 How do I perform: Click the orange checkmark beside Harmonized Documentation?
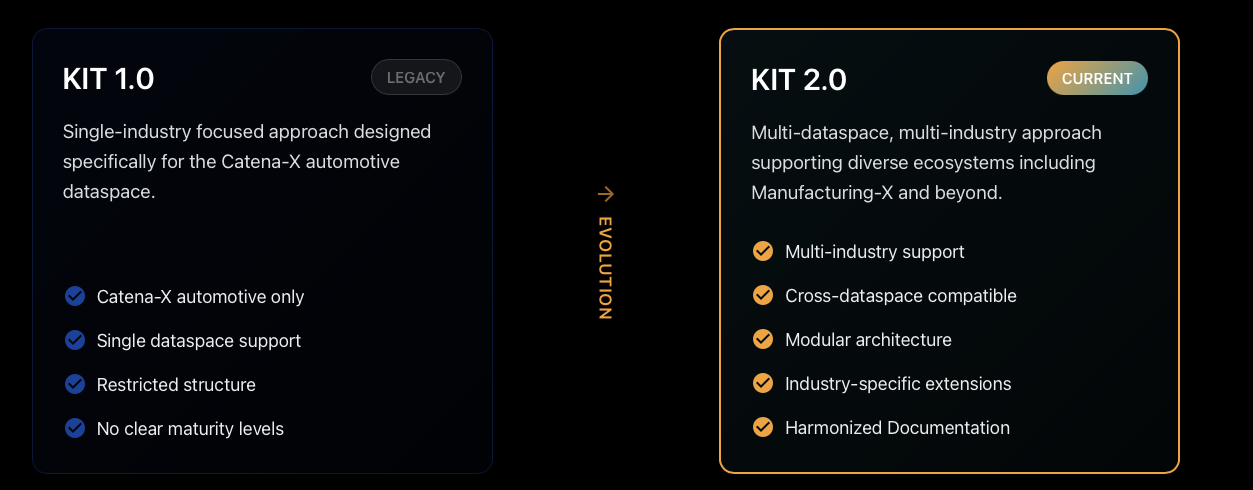763,427
